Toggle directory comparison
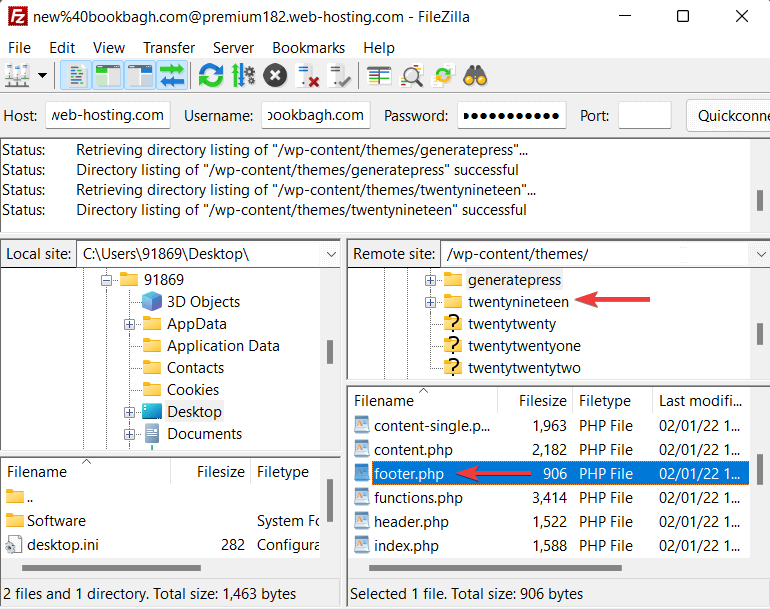Screen dimensions: 770x609 coord(412,76)
